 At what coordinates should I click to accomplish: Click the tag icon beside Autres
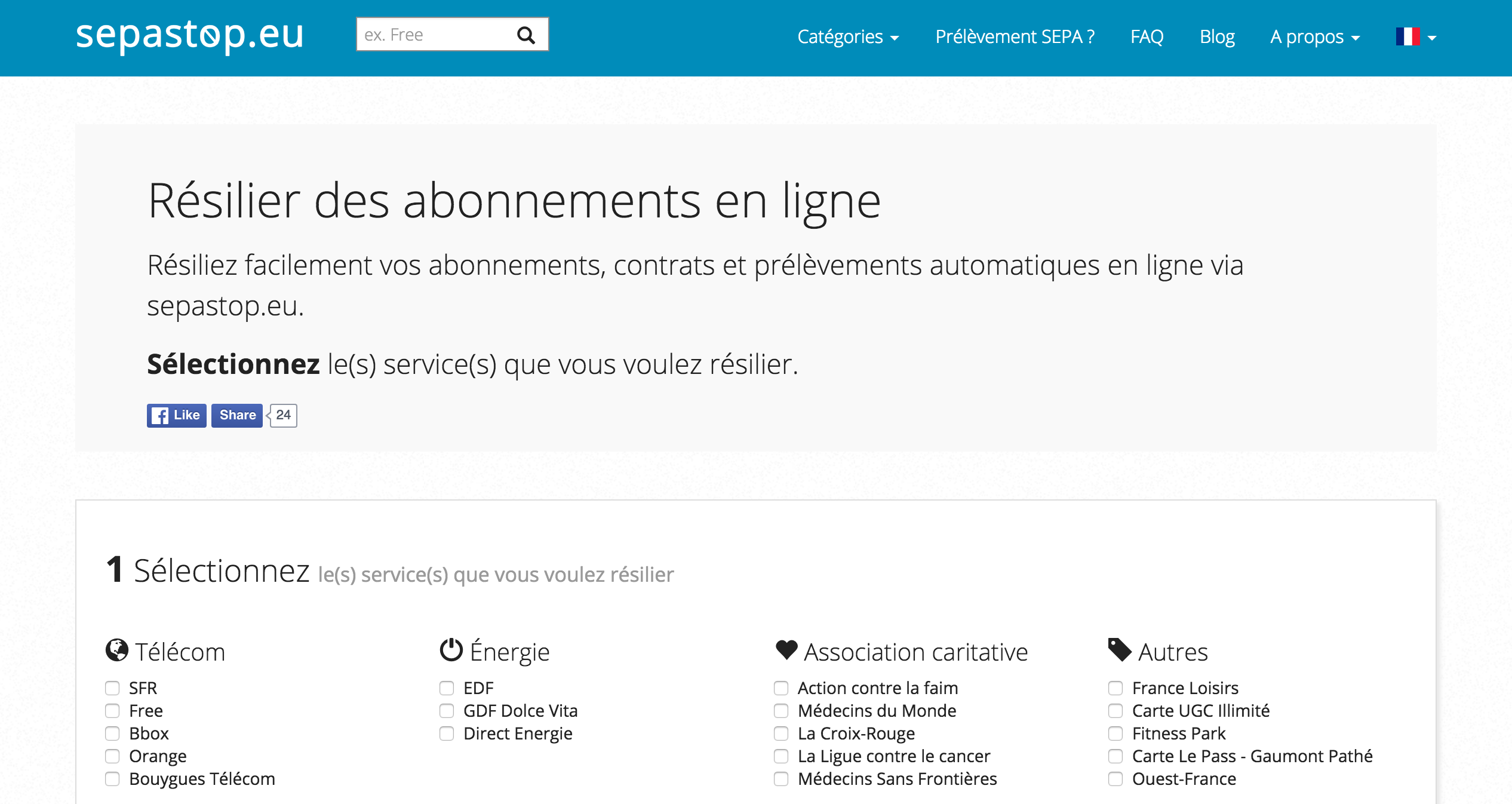click(1120, 650)
